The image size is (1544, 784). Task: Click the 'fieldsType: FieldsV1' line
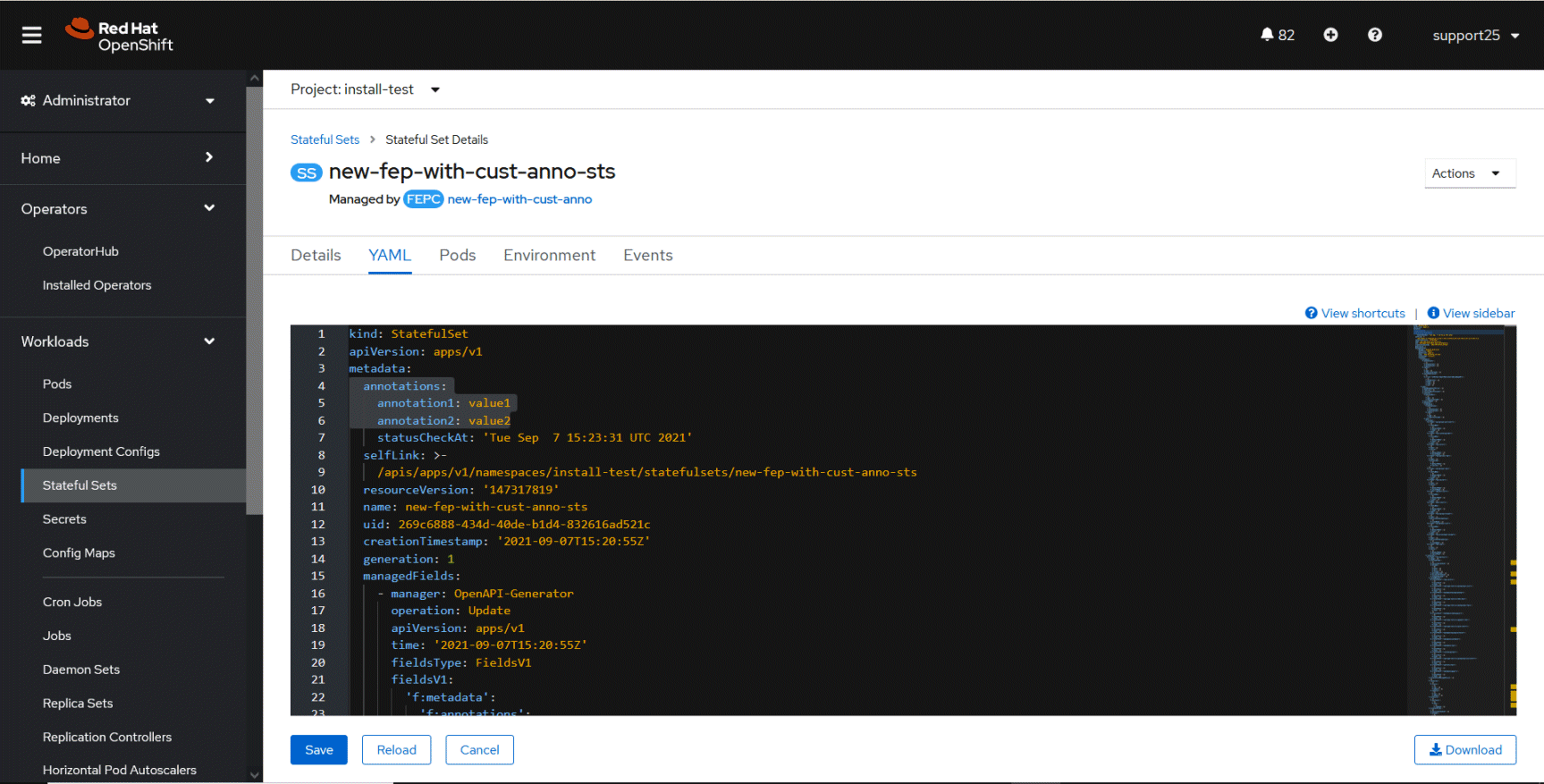(x=461, y=662)
